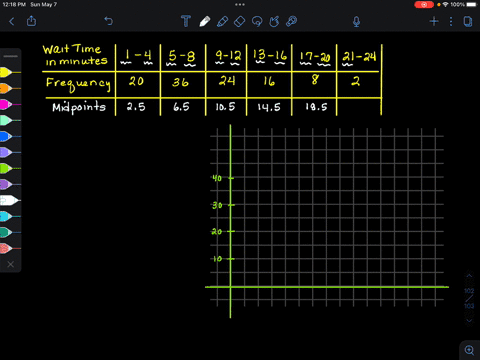Tap the 'Frequency' row label
This screenshot has width=480, height=360.
(78, 84)
